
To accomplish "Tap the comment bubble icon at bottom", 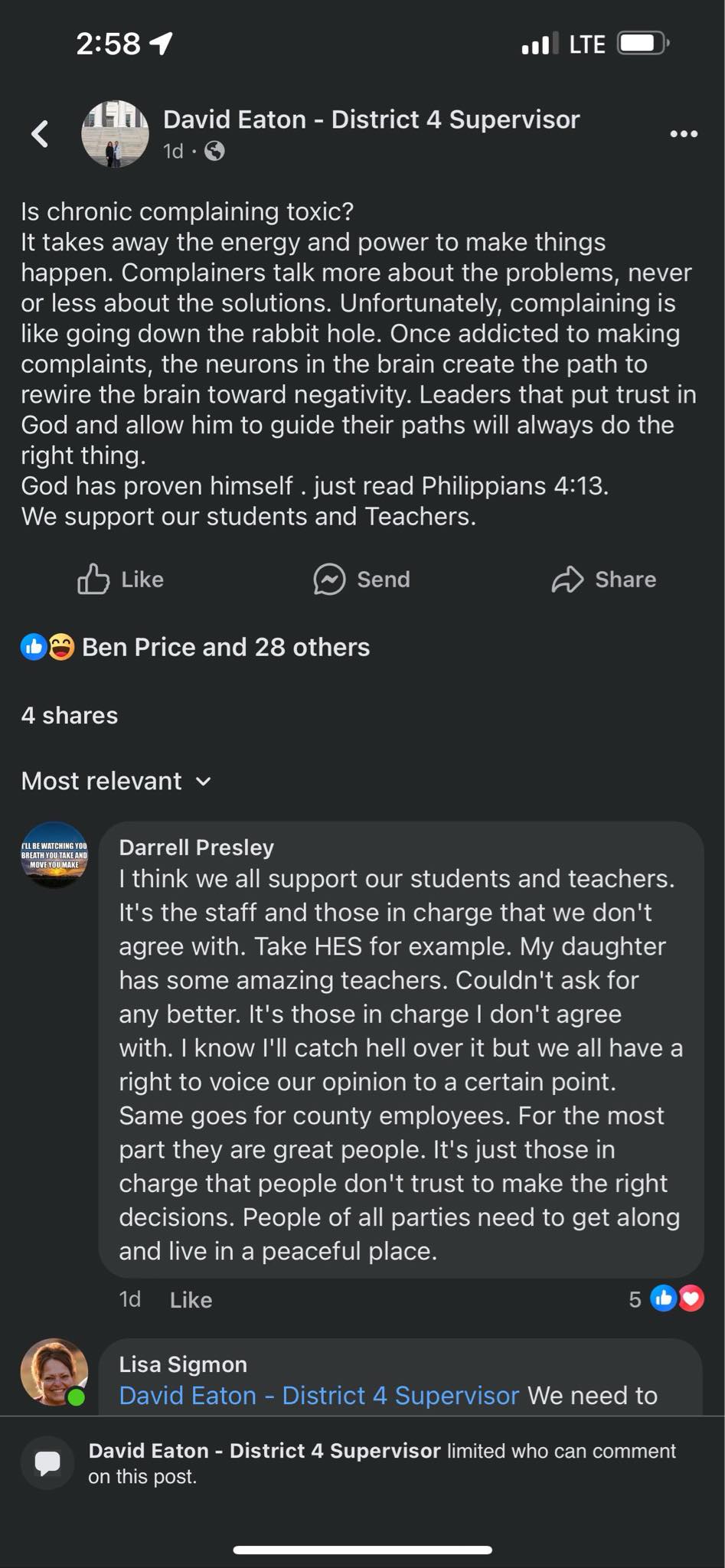I will pyautogui.click(x=47, y=1463).
